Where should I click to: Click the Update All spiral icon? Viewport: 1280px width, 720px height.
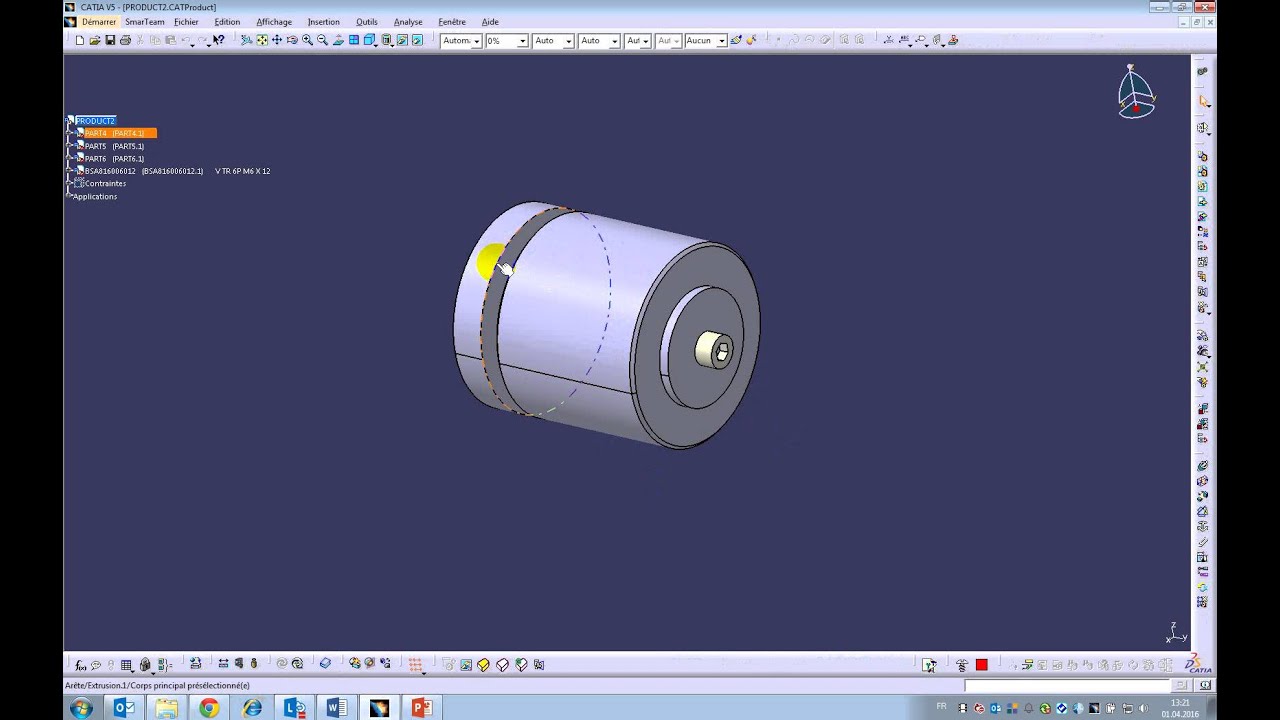point(297,664)
